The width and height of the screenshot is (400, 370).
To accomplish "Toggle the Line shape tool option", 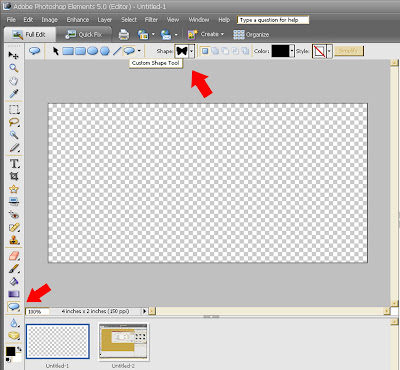I will tap(117, 51).
